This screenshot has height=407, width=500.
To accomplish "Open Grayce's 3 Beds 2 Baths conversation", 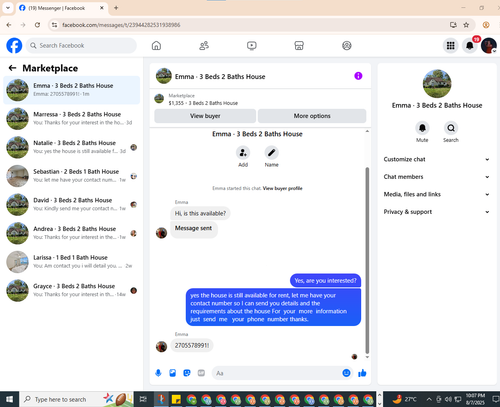I will (x=72, y=291).
